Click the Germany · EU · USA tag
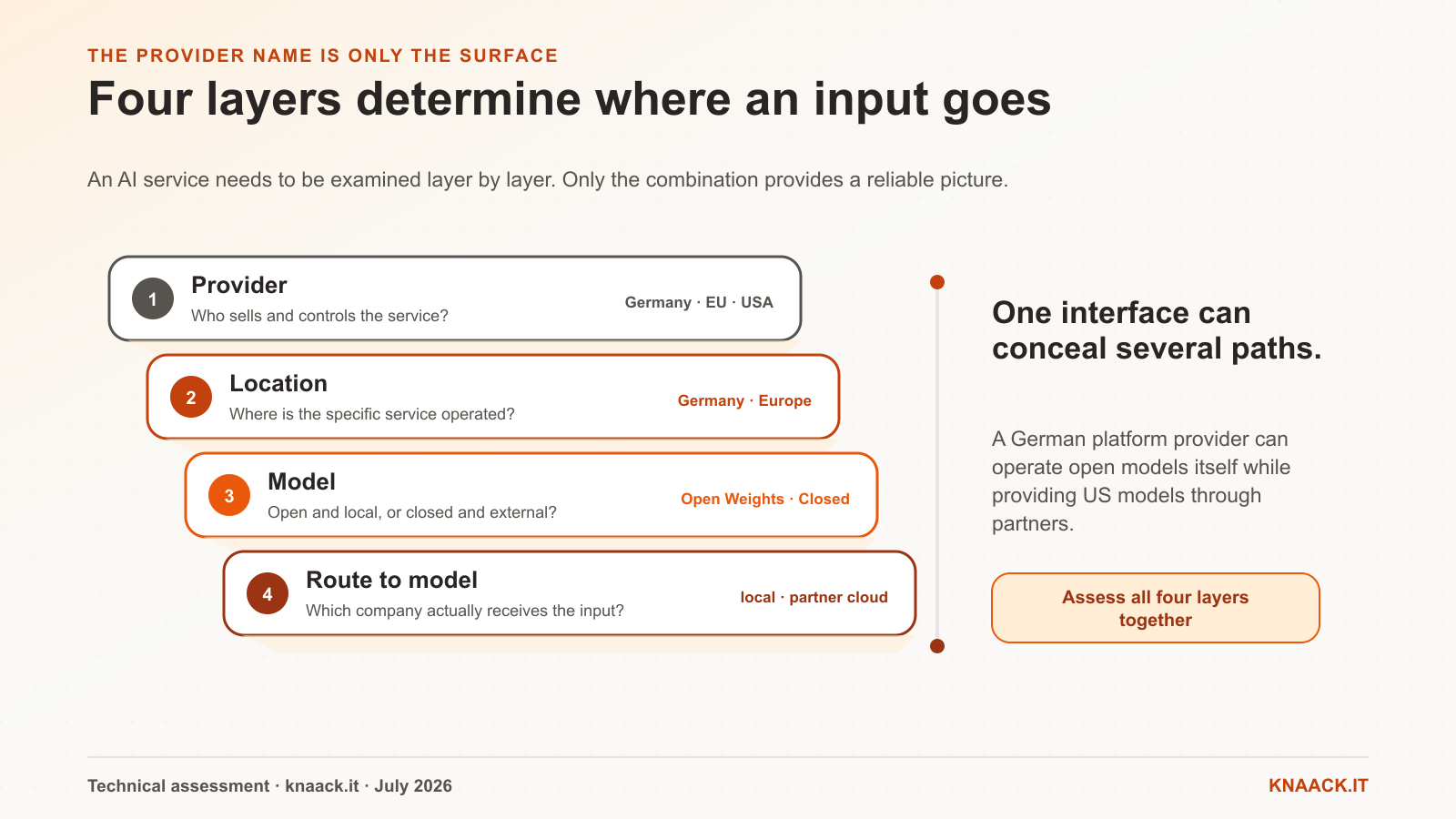The image size is (1456, 819). pyautogui.click(x=699, y=302)
